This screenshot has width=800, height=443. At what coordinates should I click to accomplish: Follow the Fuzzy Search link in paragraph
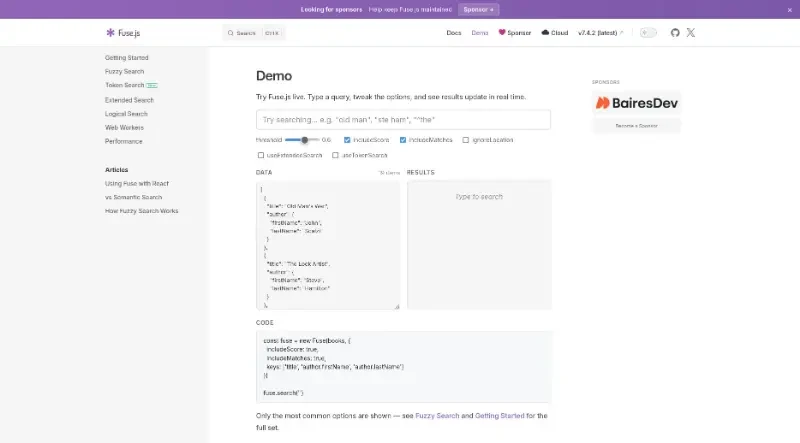437,416
